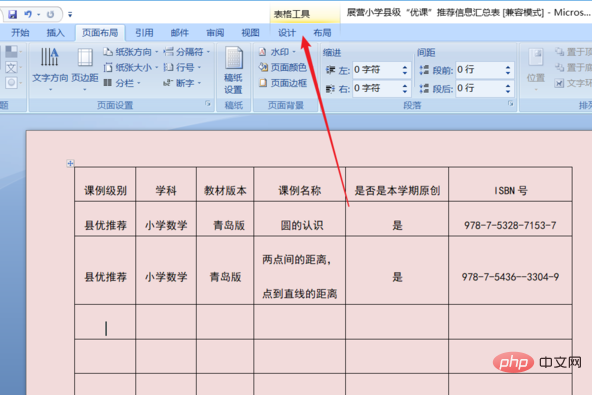Click the 点到直线的距离 text
The image size is (592, 395).
pyautogui.click(x=300, y=294)
